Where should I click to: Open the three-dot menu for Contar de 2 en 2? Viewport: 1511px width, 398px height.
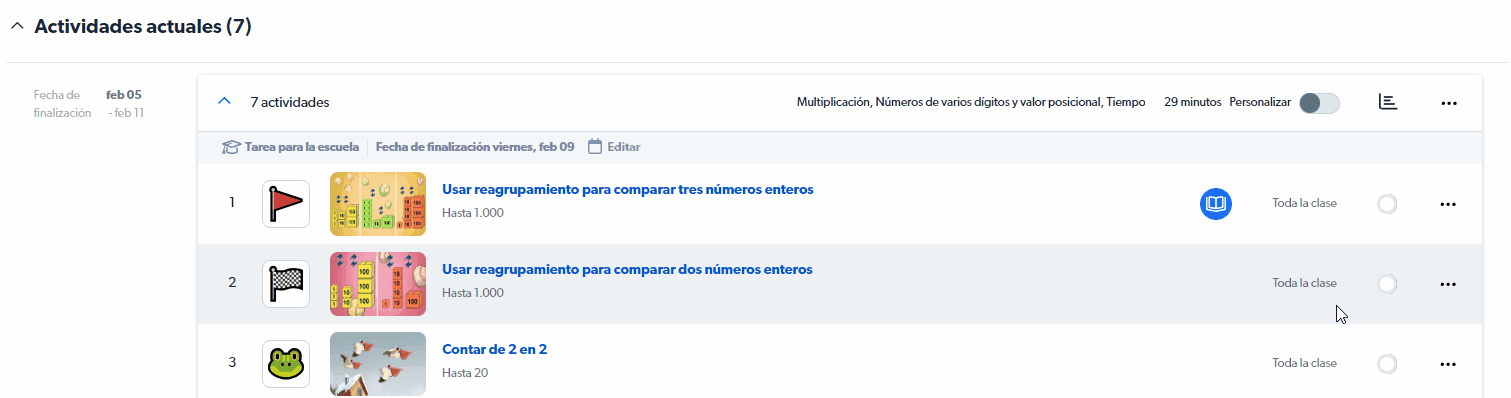(x=1447, y=364)
